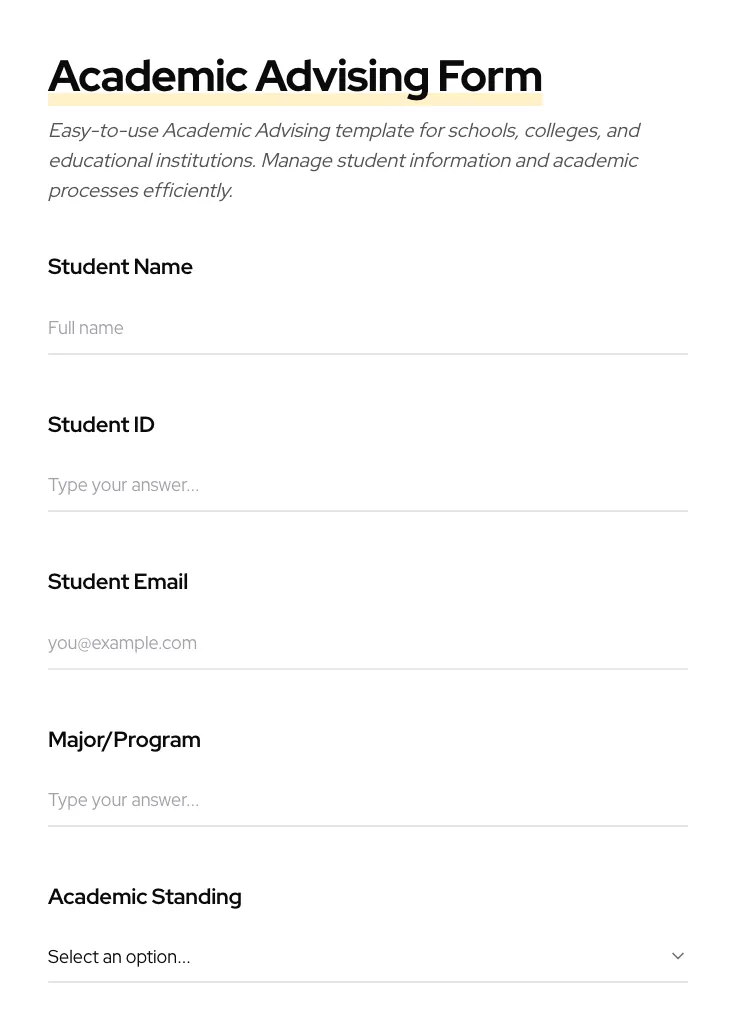Click the chevron beside Select an option
The height and width of the screenshot is (1024, 736).
tap(678, 955)
